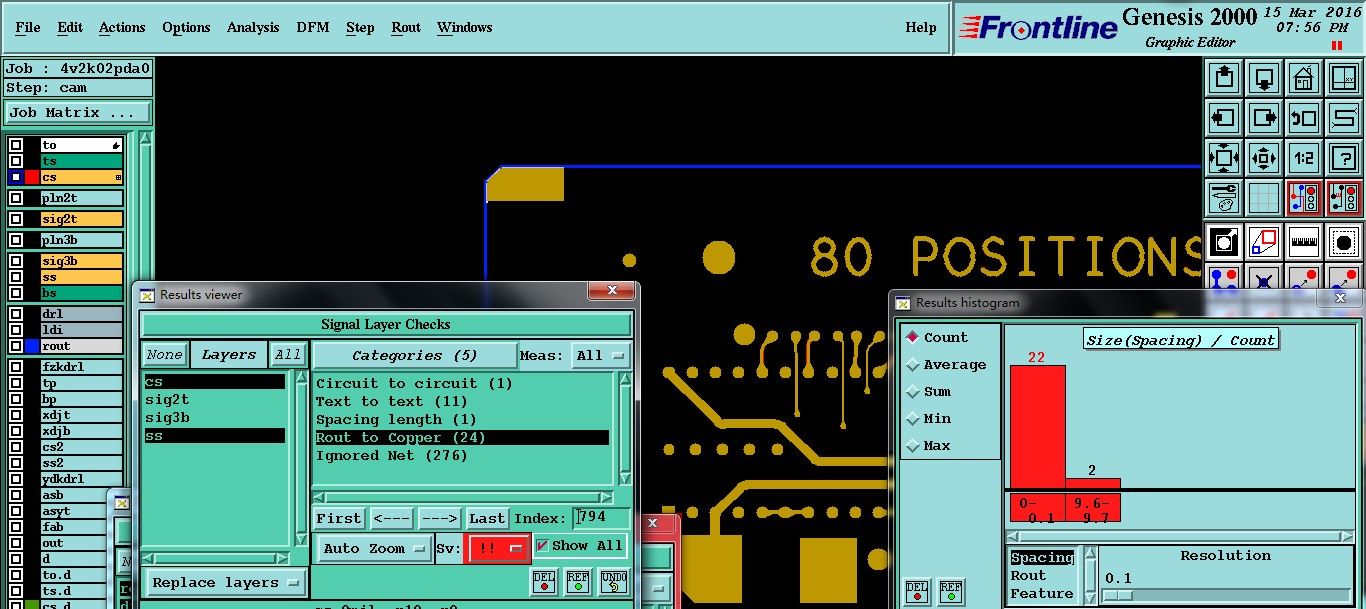Open the Rout menu
This screenshot has height=609, width=1366.
(406, 27)
